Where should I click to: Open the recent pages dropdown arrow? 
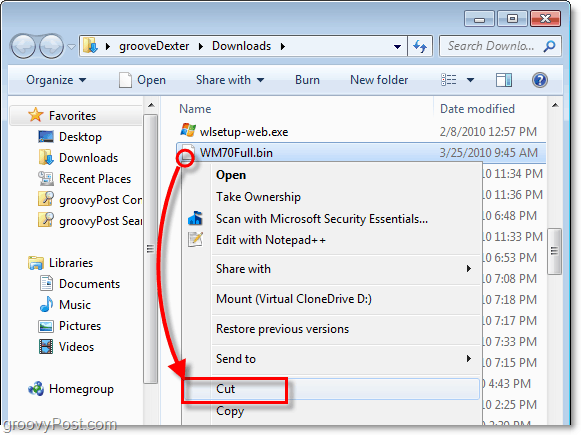pos(72,47)
